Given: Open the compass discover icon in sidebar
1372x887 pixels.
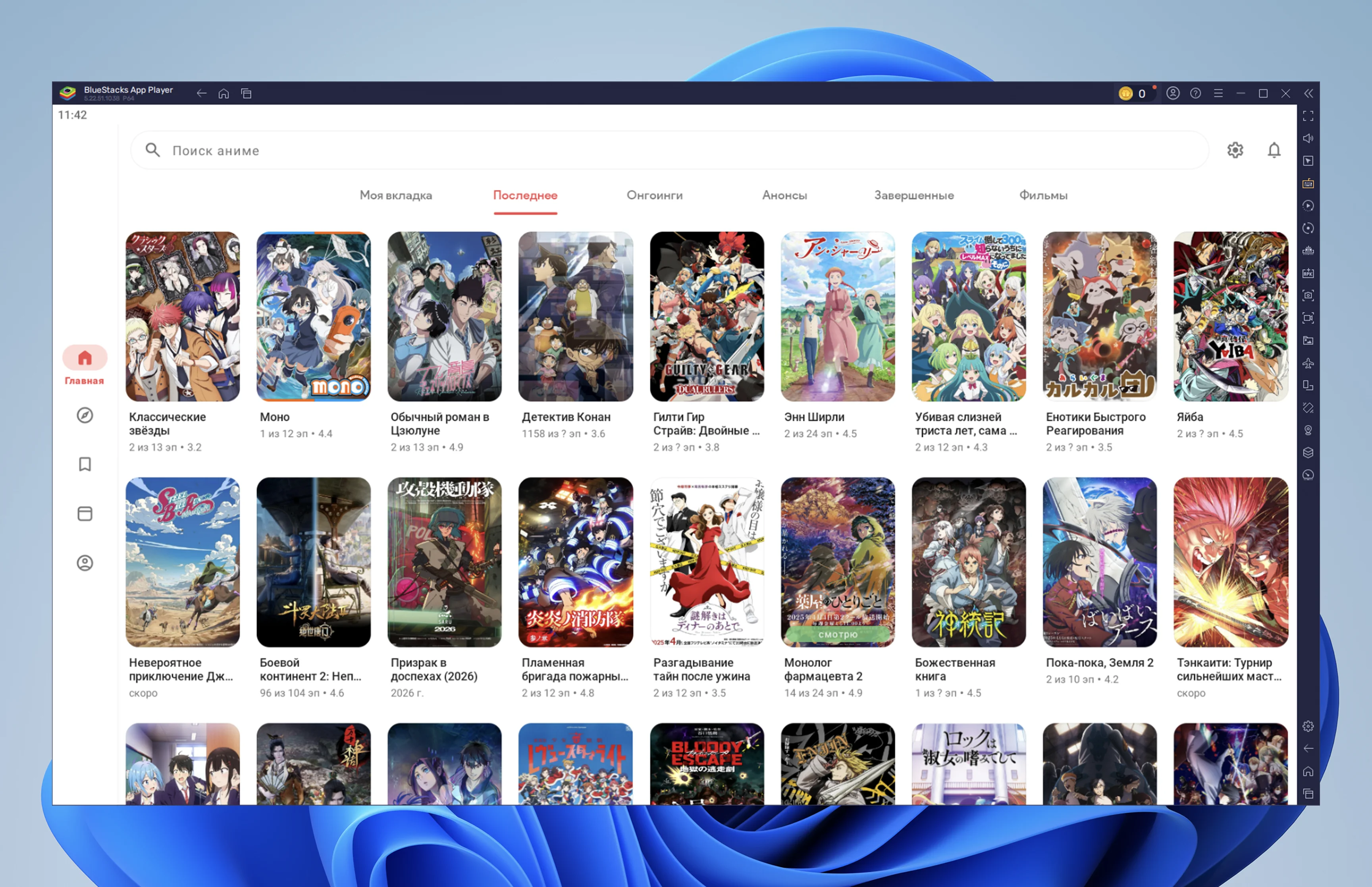Looking at the screenshot, I should tap(85, 415).
